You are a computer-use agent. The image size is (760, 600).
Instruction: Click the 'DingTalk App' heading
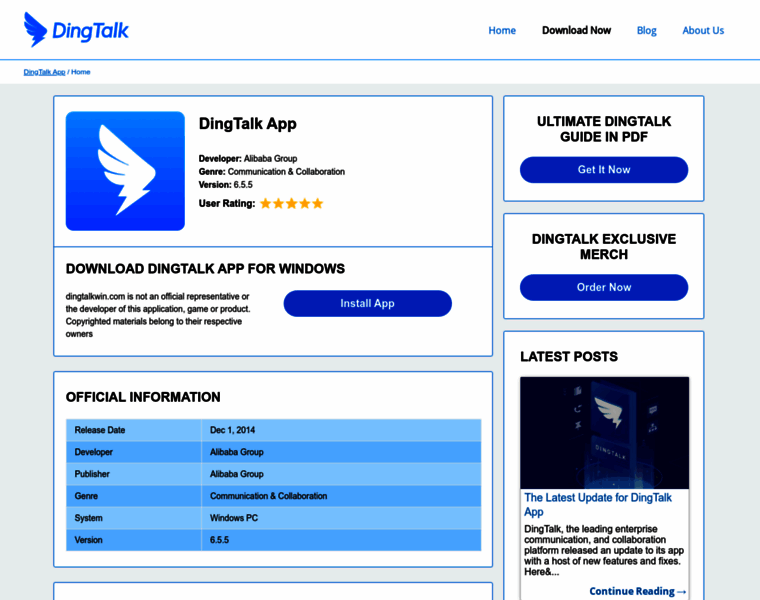248,124
